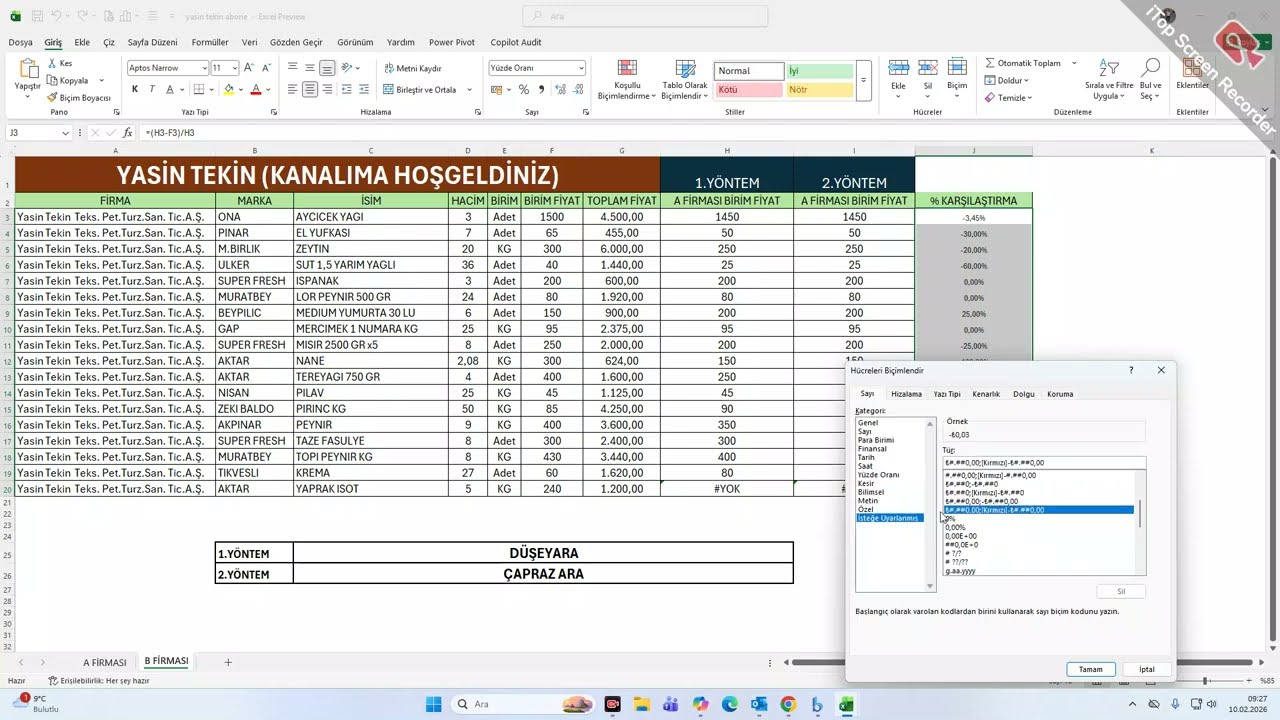Open the Dosya menu
The image size is (1280, 720).
[x=20, y=43]
